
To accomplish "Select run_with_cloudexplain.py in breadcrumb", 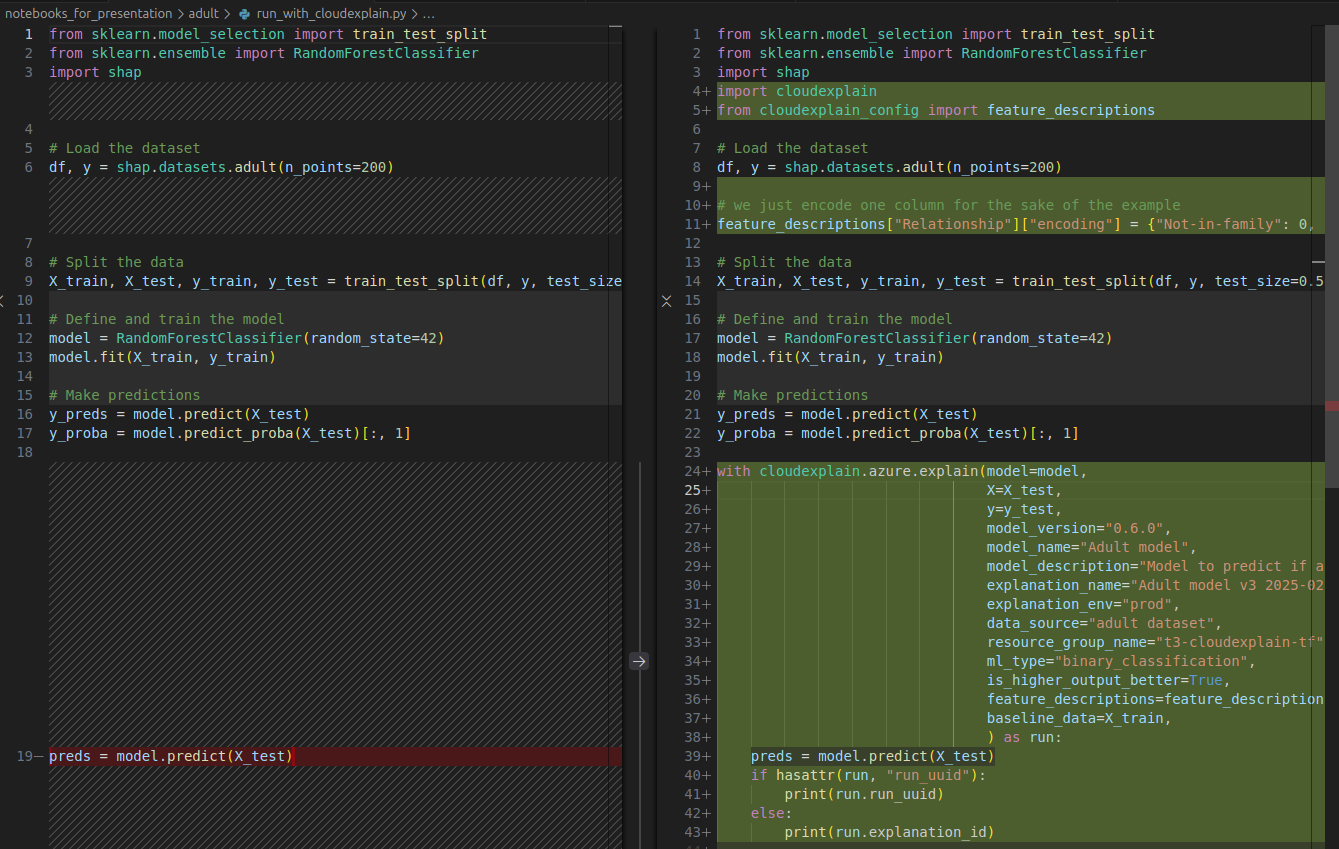I will pyautogui.click(x=331, y=14).
